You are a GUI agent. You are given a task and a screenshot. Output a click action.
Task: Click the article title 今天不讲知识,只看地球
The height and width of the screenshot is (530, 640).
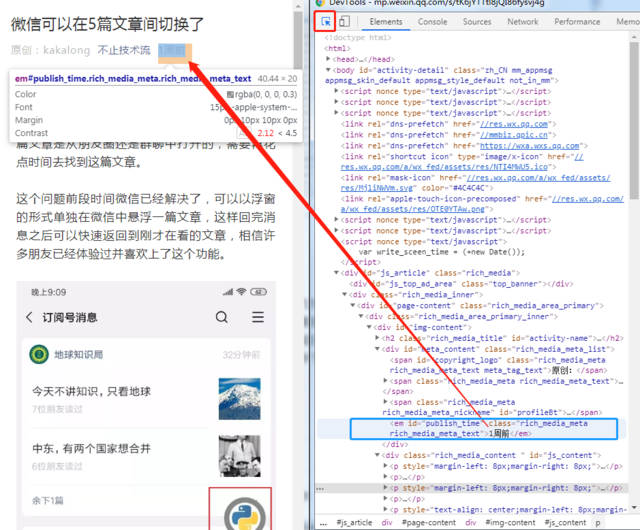(91, 391)
